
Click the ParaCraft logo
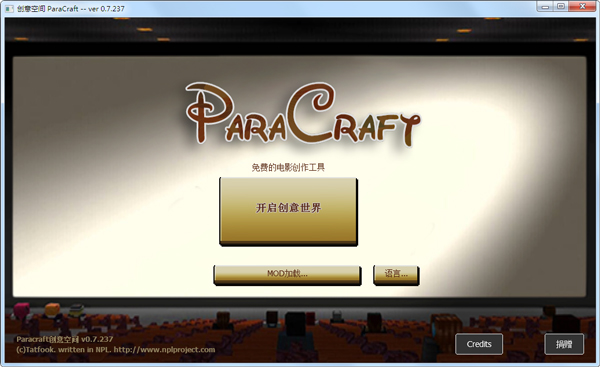[303, 114]
